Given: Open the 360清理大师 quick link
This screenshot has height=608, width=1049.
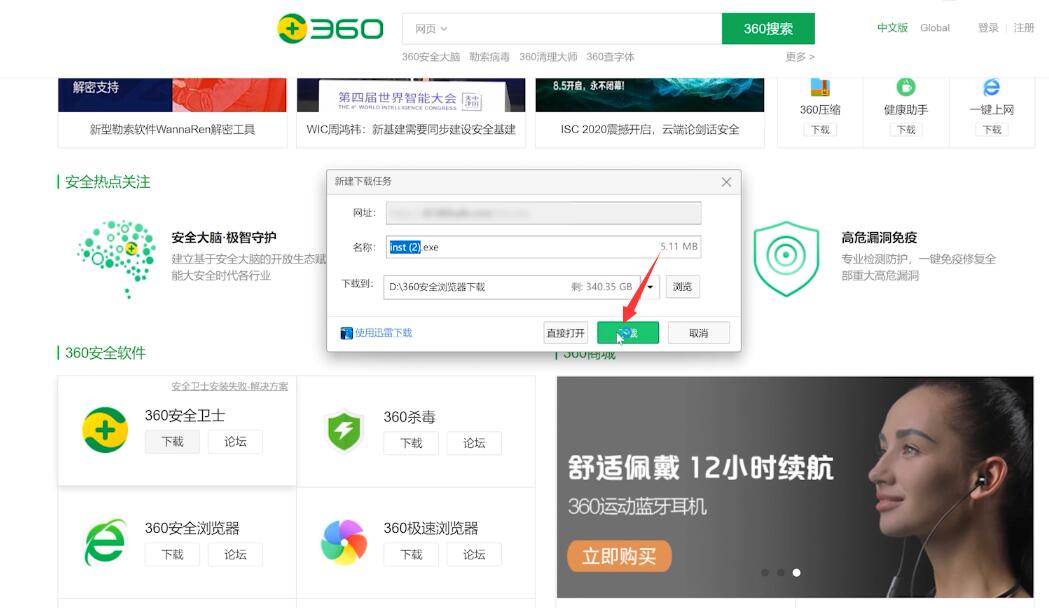Looking at the screenshot, I should click(x=548, y=57).
